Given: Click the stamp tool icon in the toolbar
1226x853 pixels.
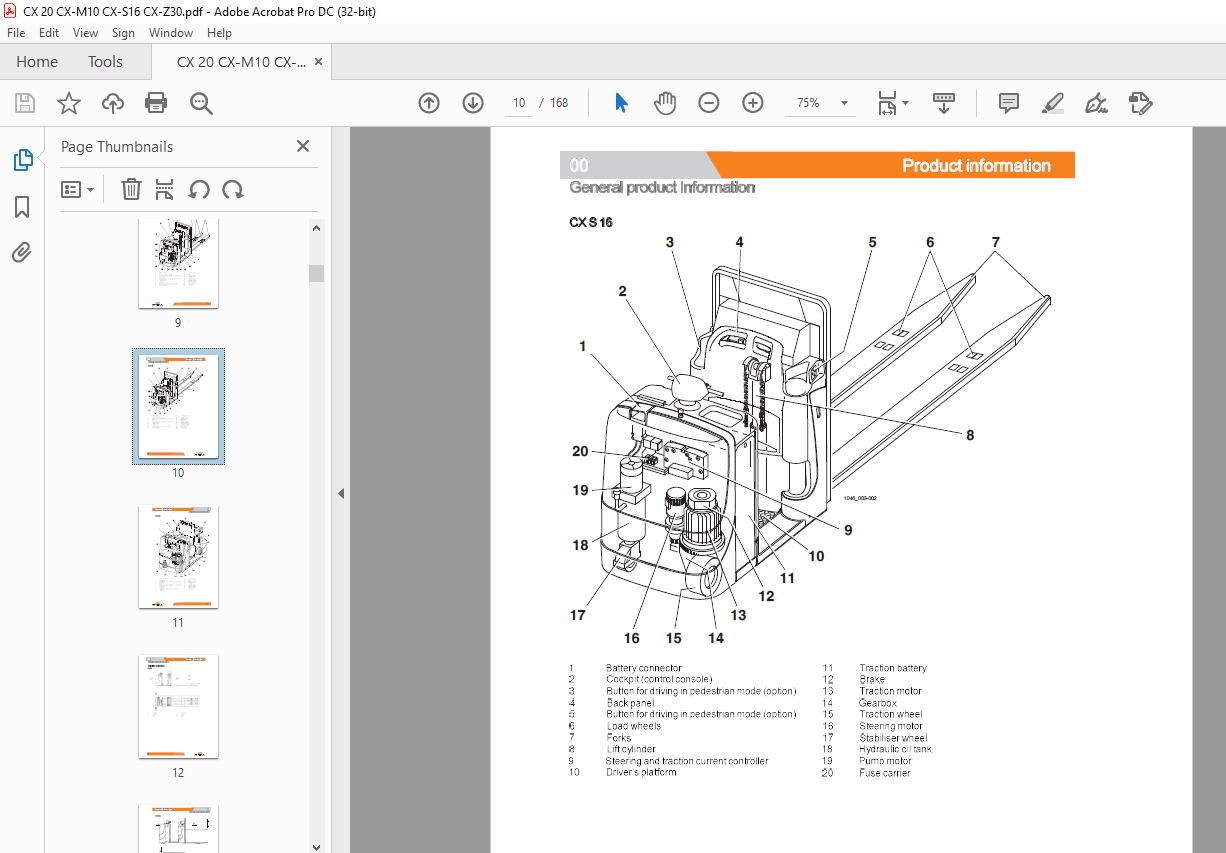Looking at the screenshot, I should pos(1140,103).
